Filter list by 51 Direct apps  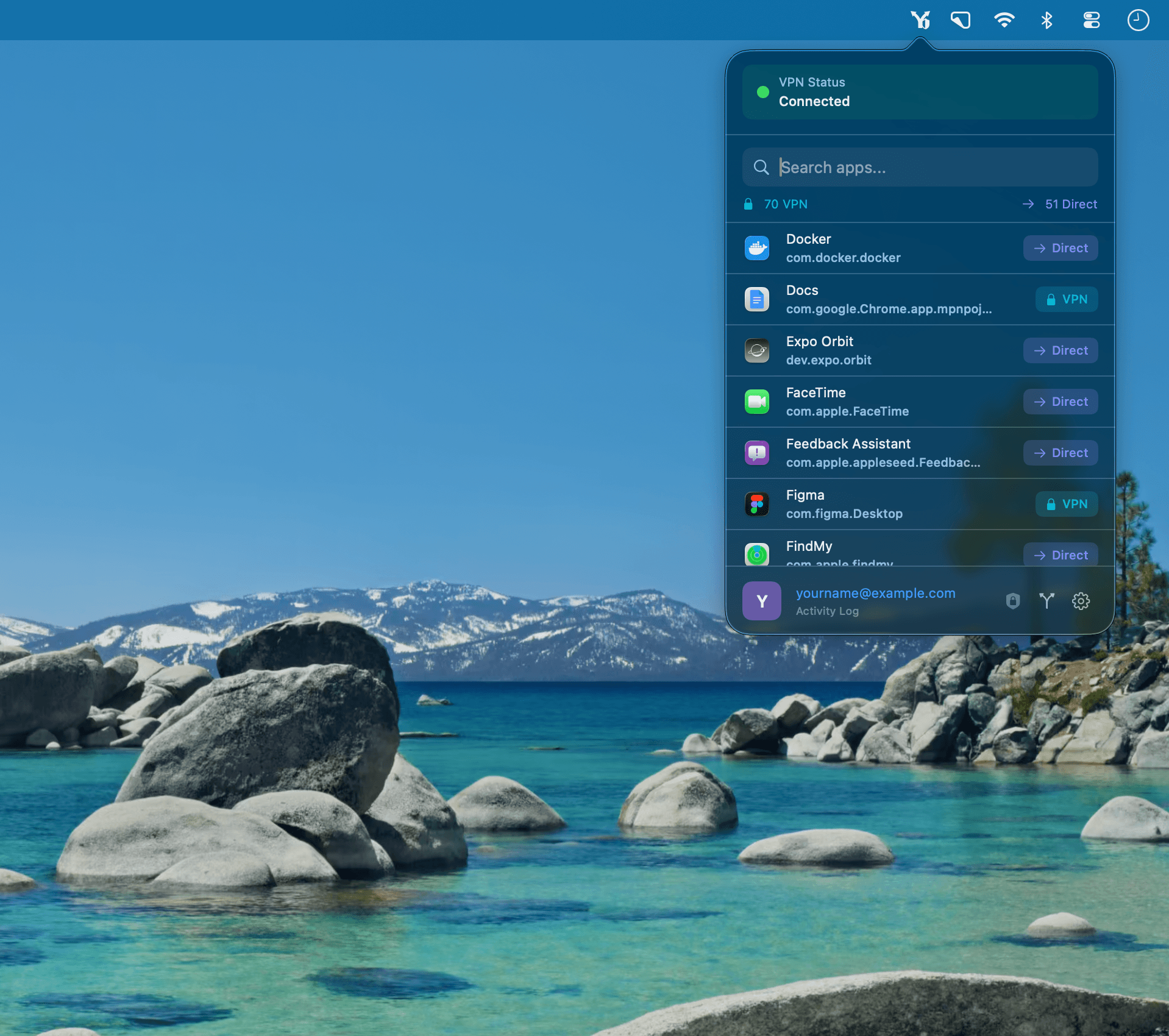click(1060, 204)
